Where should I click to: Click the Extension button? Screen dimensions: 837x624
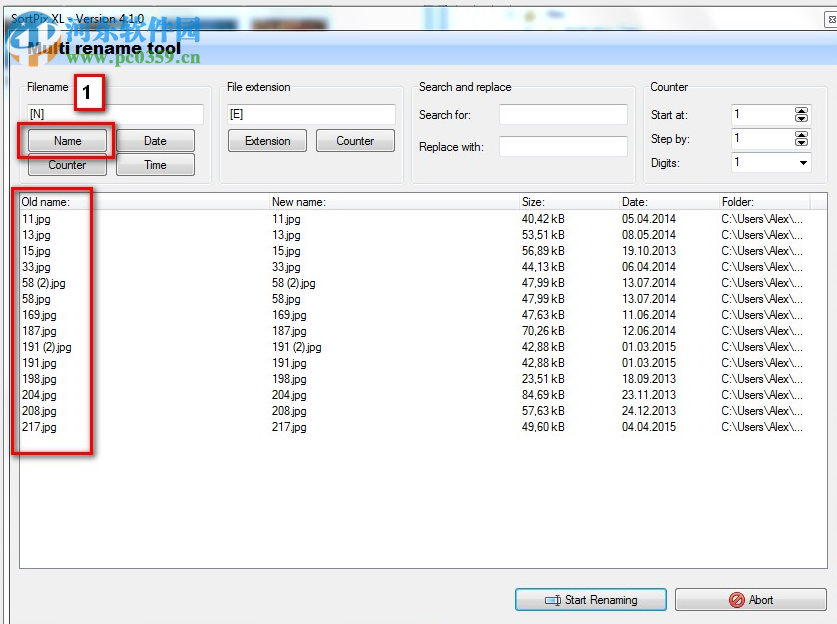point(267,141)
